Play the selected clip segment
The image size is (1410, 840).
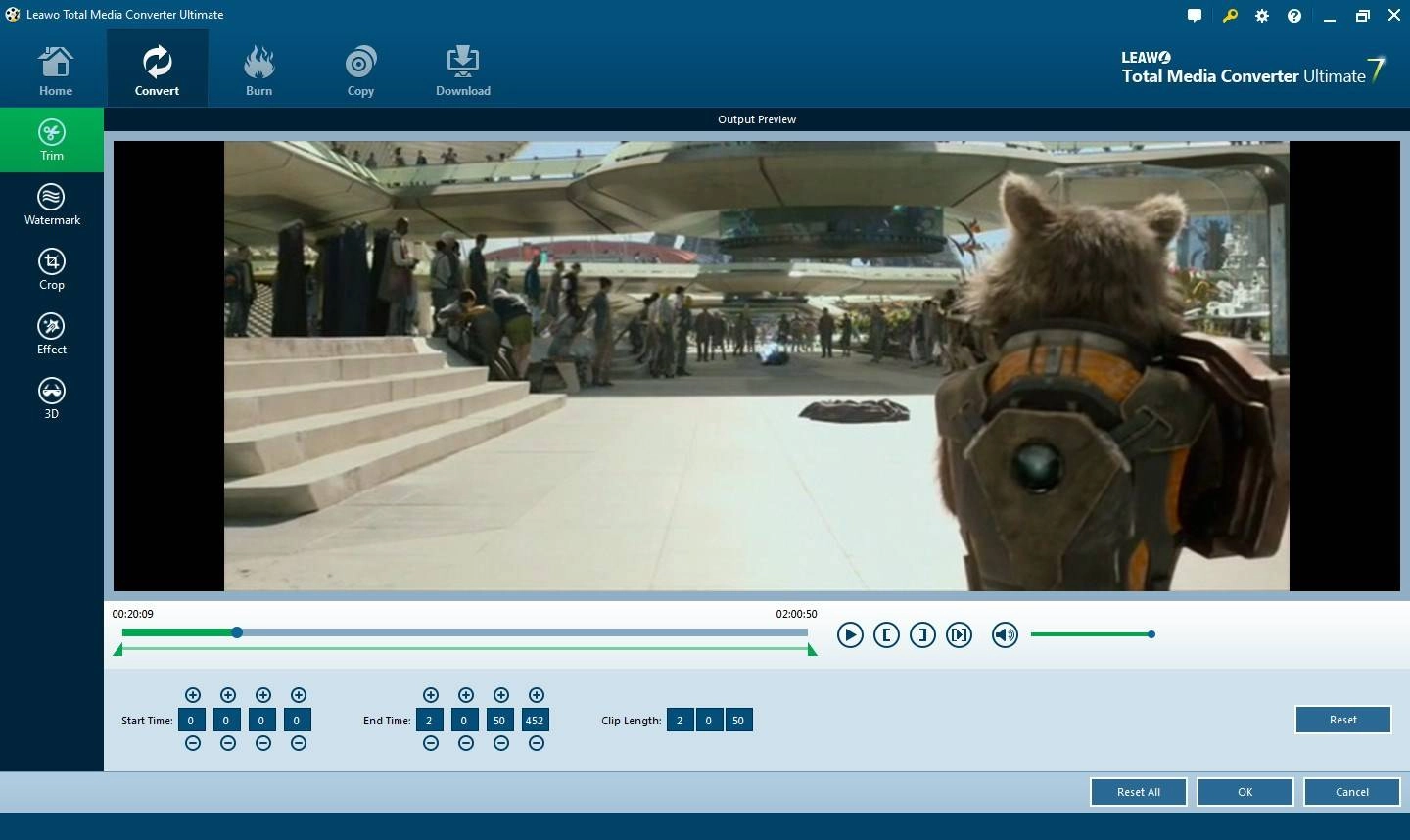pos(959,634)
